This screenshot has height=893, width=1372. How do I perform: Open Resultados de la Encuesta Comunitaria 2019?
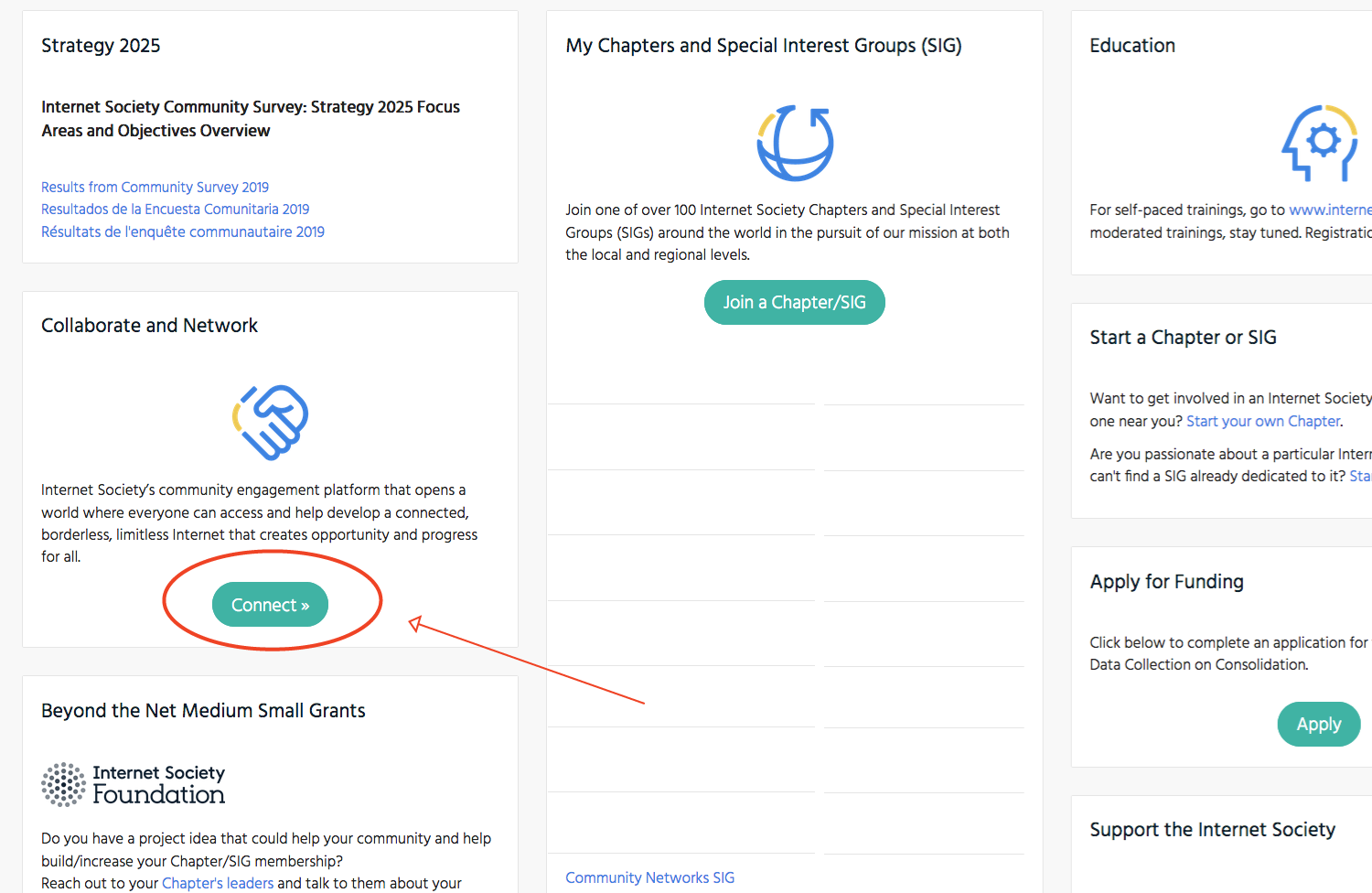pos(175,209)
